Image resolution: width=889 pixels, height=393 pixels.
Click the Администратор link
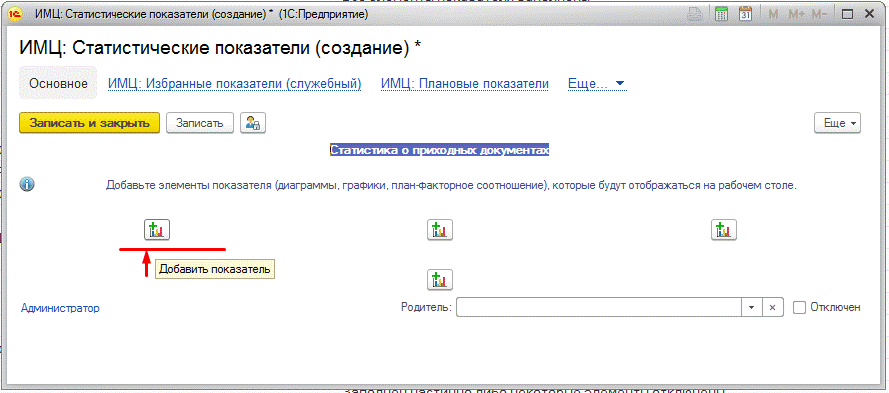(60, 308)
